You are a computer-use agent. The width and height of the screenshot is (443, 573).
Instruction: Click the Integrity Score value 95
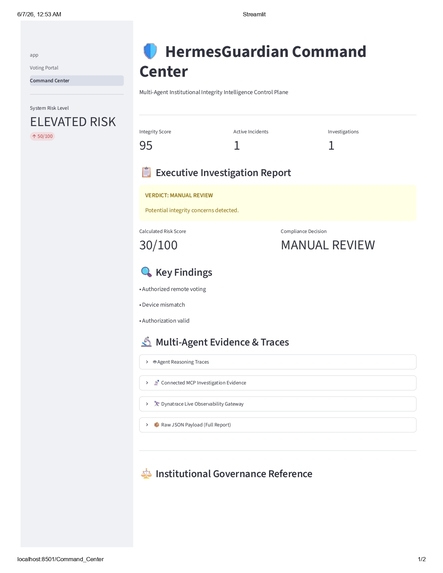point(146,146)
